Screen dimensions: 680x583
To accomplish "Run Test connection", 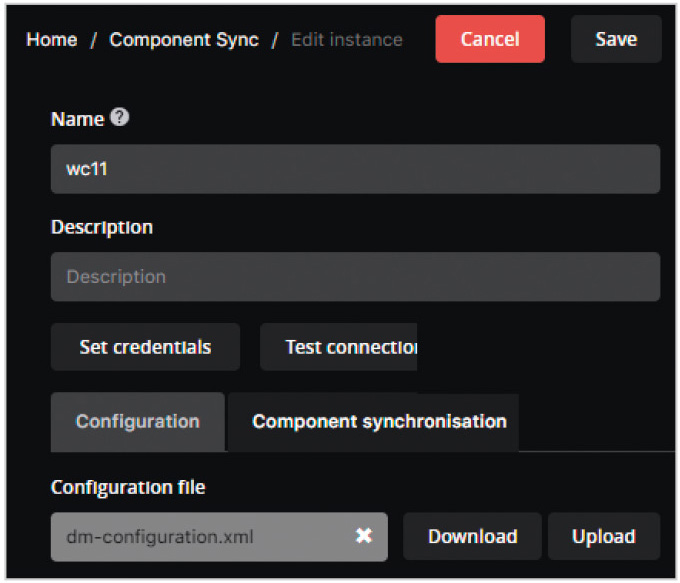I will [339, 347].
